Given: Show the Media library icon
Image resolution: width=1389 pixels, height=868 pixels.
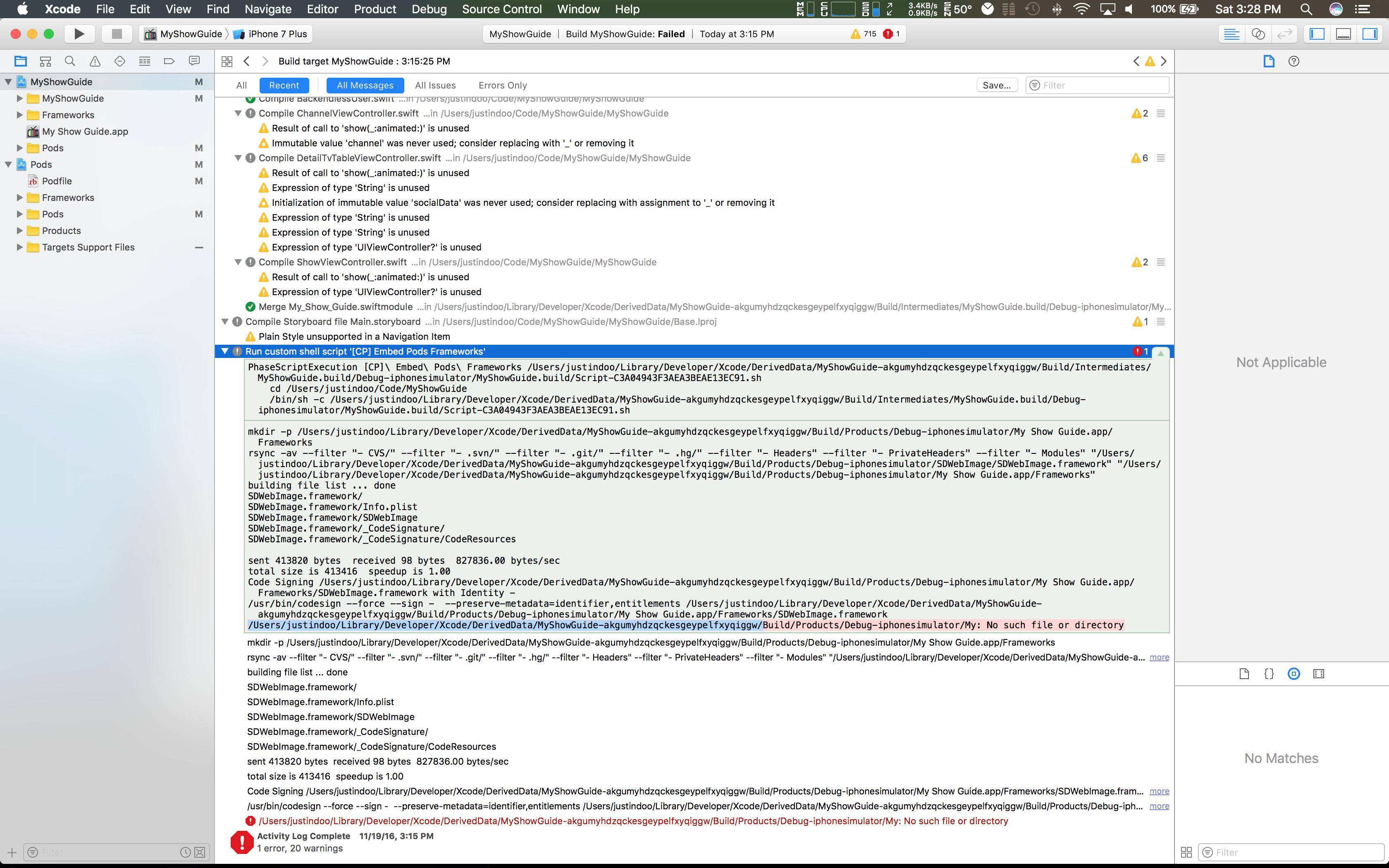Looking at the screenshot, I should point(1318,673).
